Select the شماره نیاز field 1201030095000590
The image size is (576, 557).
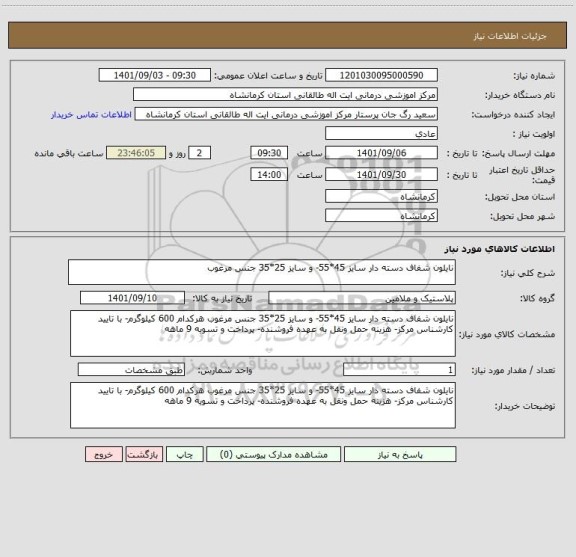(381, 75)
